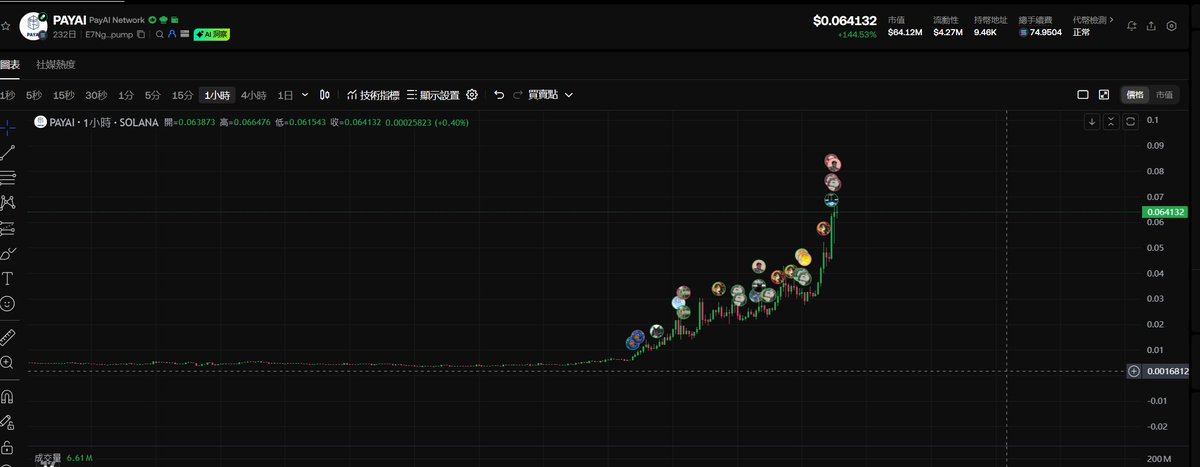
Task: Select the forecast/position measuring tool
Action: coord(7,227)
